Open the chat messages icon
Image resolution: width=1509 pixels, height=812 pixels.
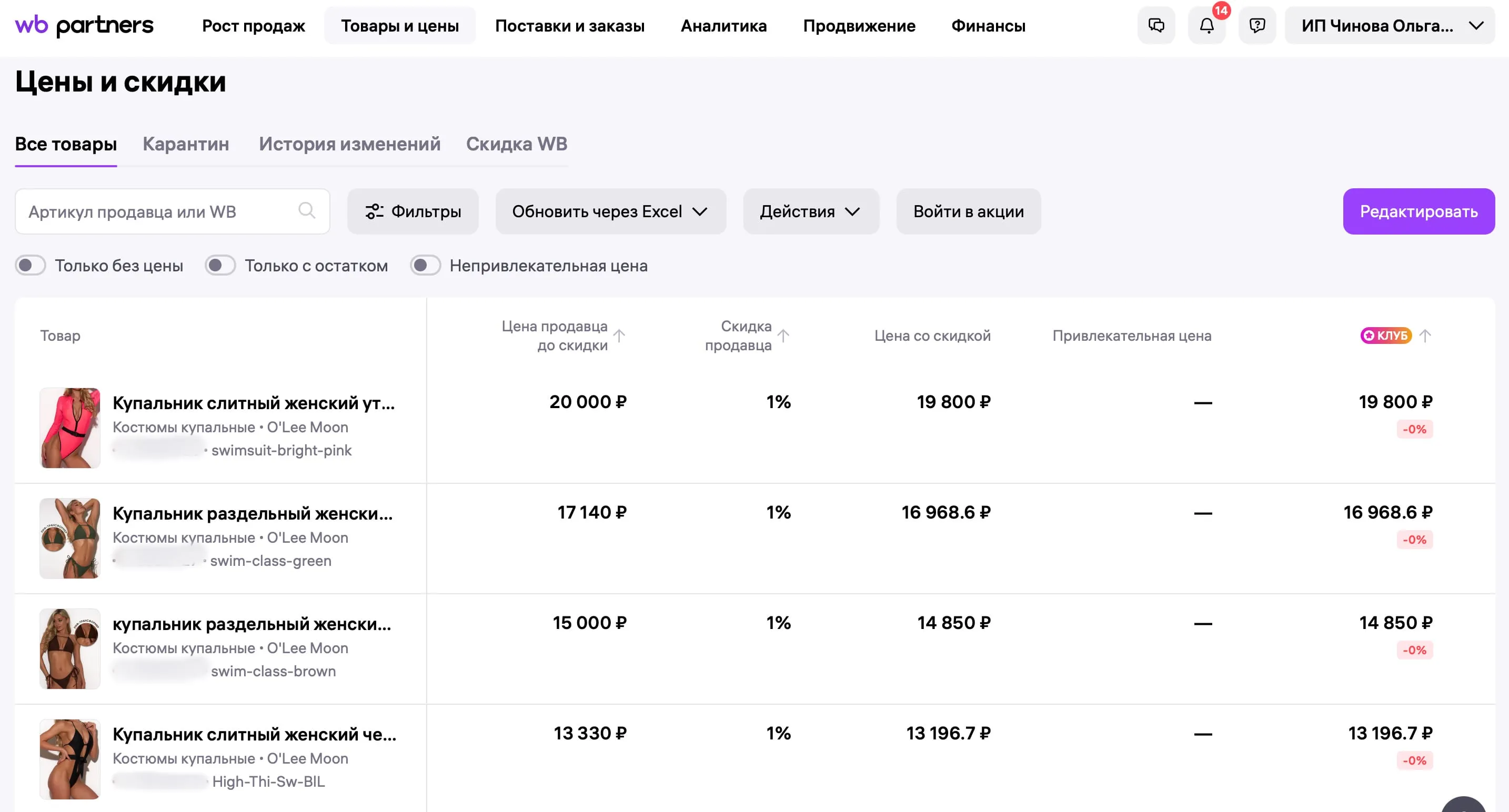tap(1156, 26)
